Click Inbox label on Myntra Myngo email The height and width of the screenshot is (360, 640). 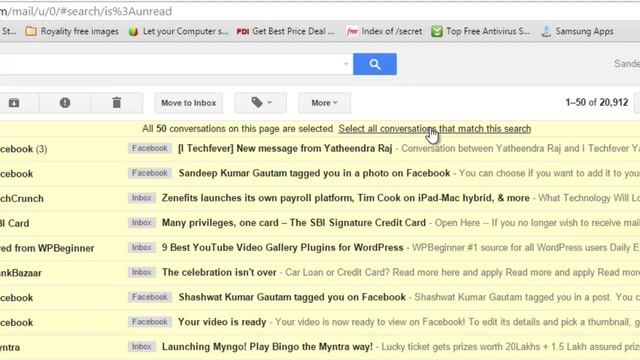pyautogui.click(x=142, y=347)
